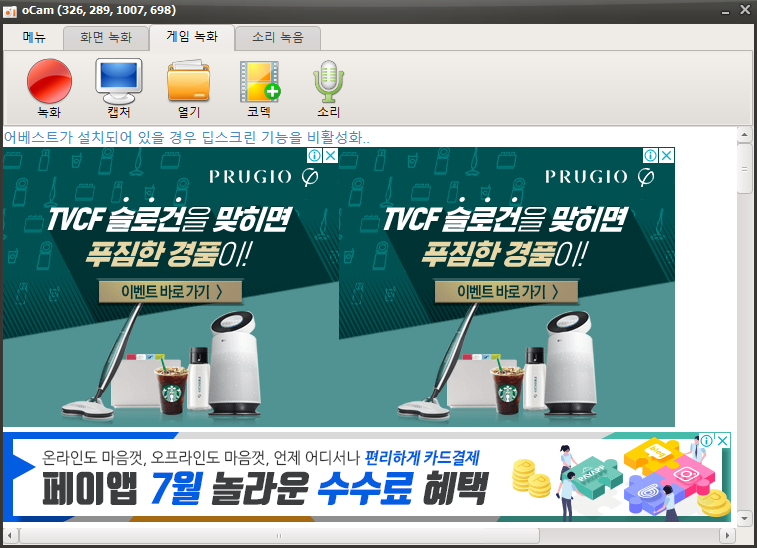
Task: Open the 페이앱 7월 수수료 혜택 banner
Action: [x=367, y=477]
